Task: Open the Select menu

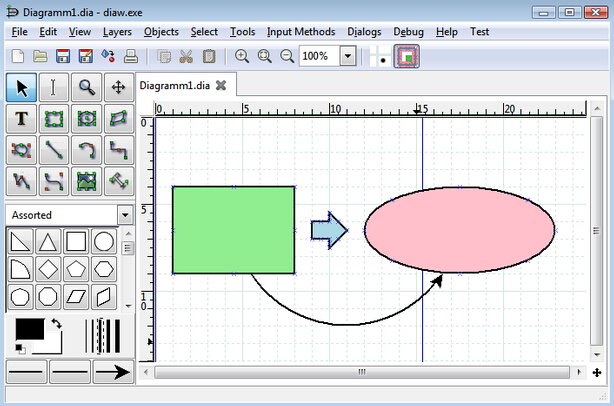Action: tap(204, 32)
